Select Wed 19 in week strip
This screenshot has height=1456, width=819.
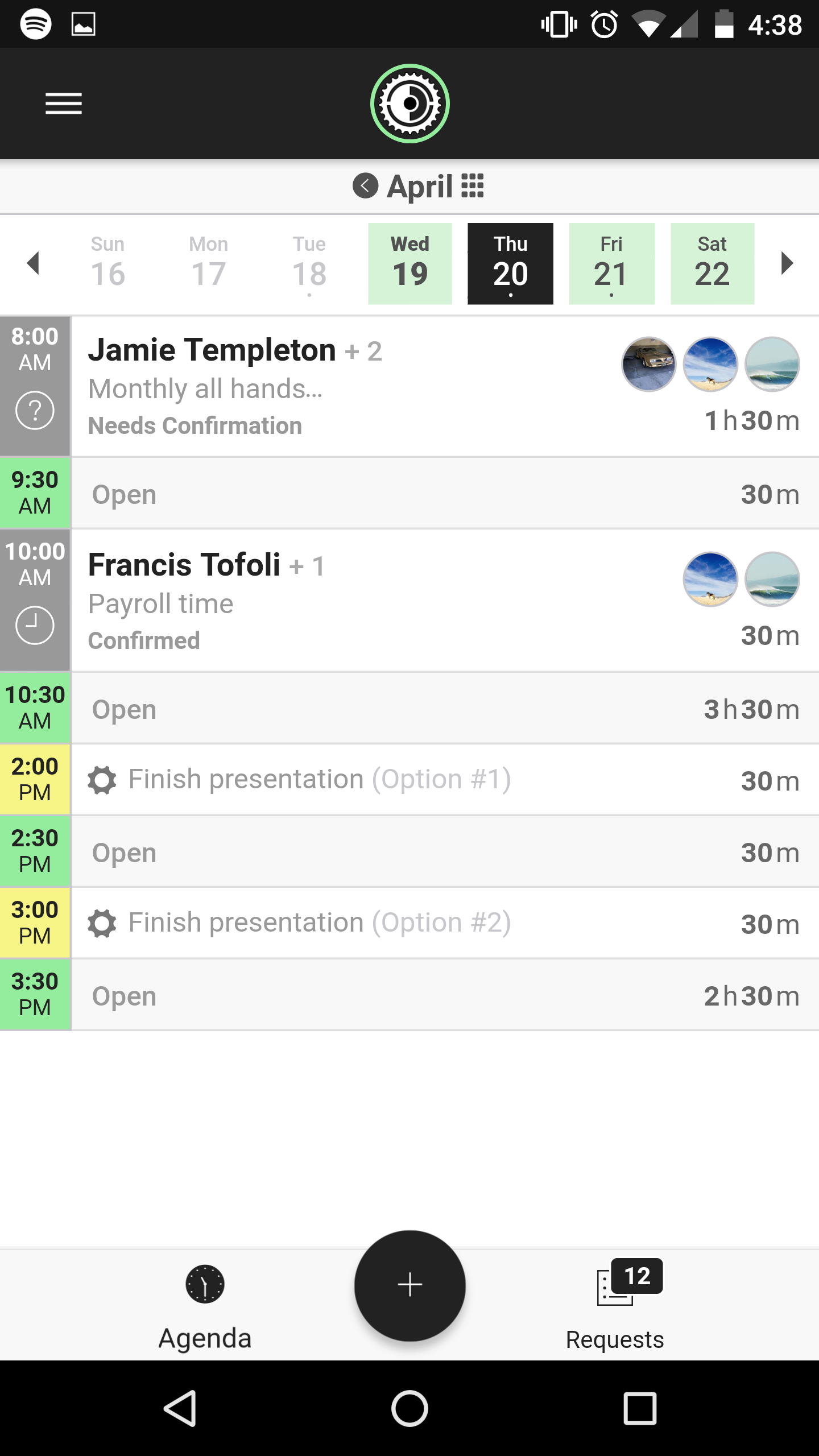click(409, 263)
